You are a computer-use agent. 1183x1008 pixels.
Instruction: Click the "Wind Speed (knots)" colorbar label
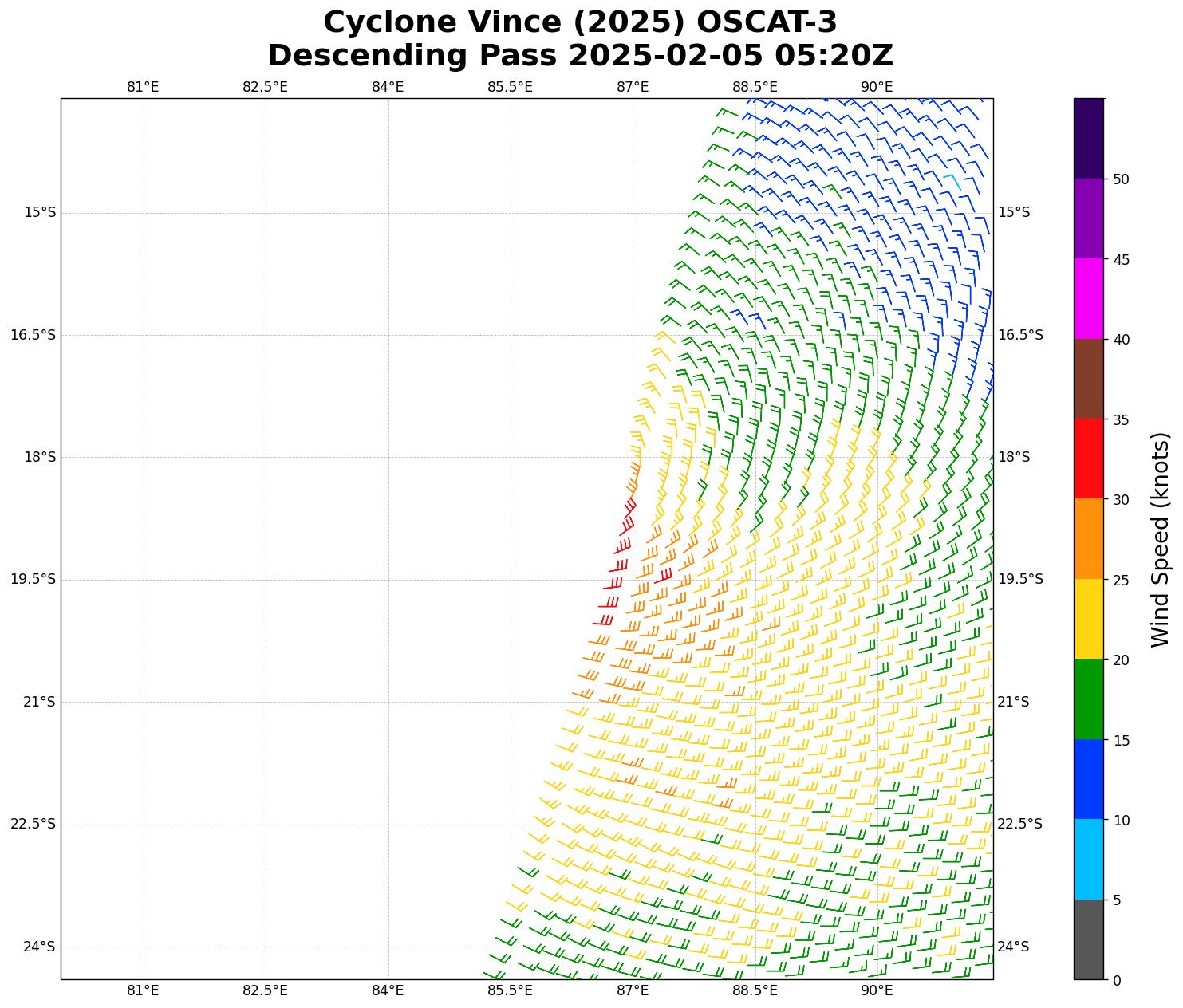(x=1161, y=539)
